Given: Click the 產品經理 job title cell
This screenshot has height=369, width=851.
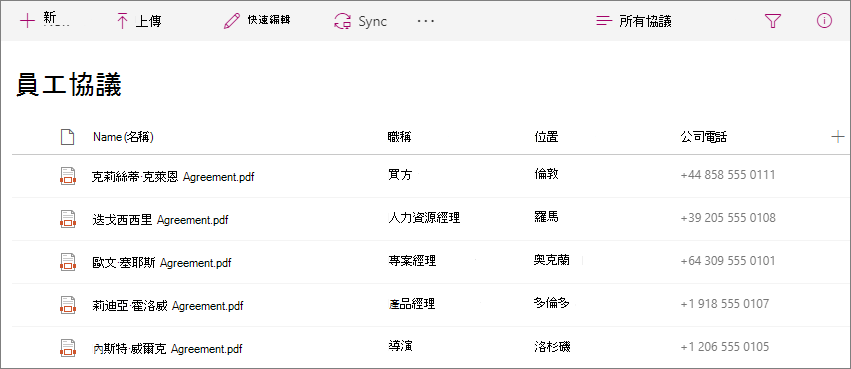Looking at the screenshot, I should pos(412,303).
